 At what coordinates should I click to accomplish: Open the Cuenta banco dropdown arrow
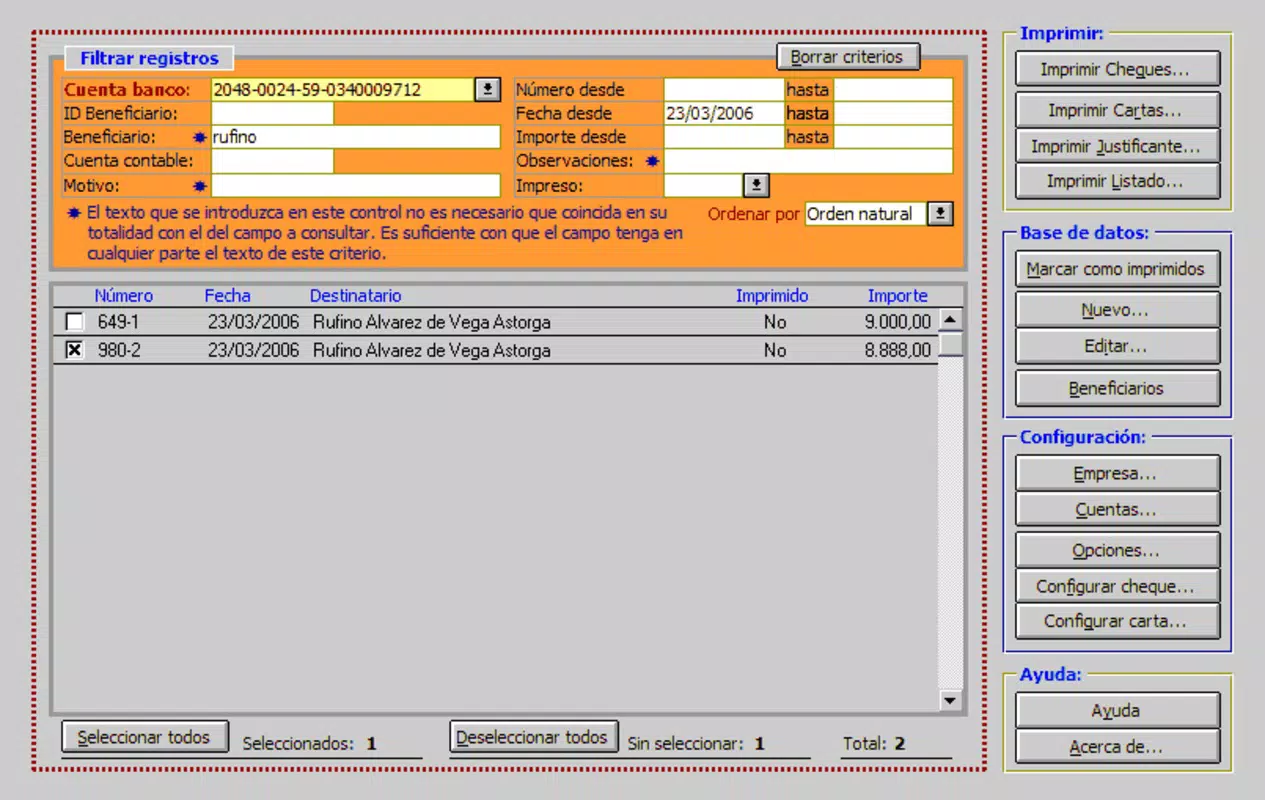(487, 89)
